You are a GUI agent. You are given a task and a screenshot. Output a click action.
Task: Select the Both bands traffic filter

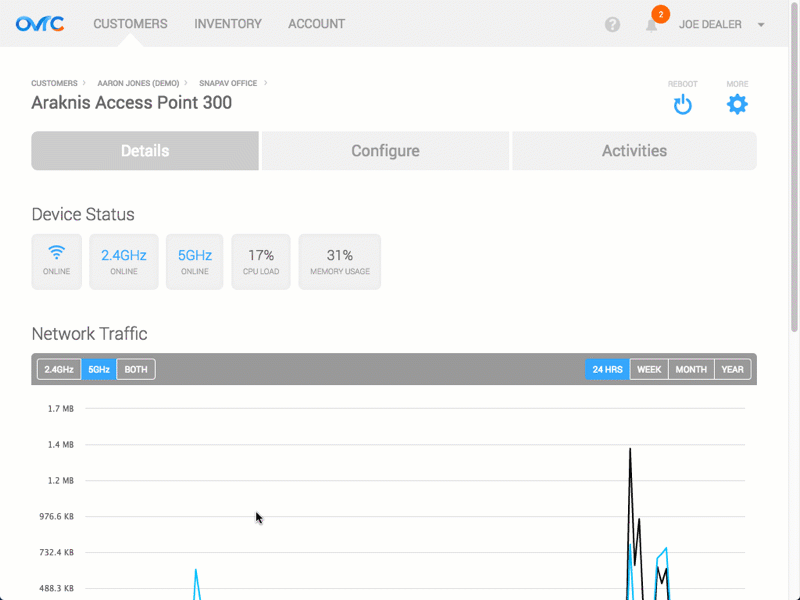[x=136, y=369]
